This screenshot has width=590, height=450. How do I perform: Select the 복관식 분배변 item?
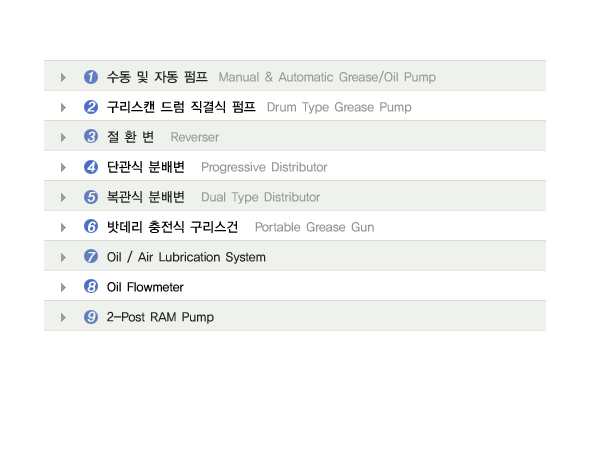[146, 197]
